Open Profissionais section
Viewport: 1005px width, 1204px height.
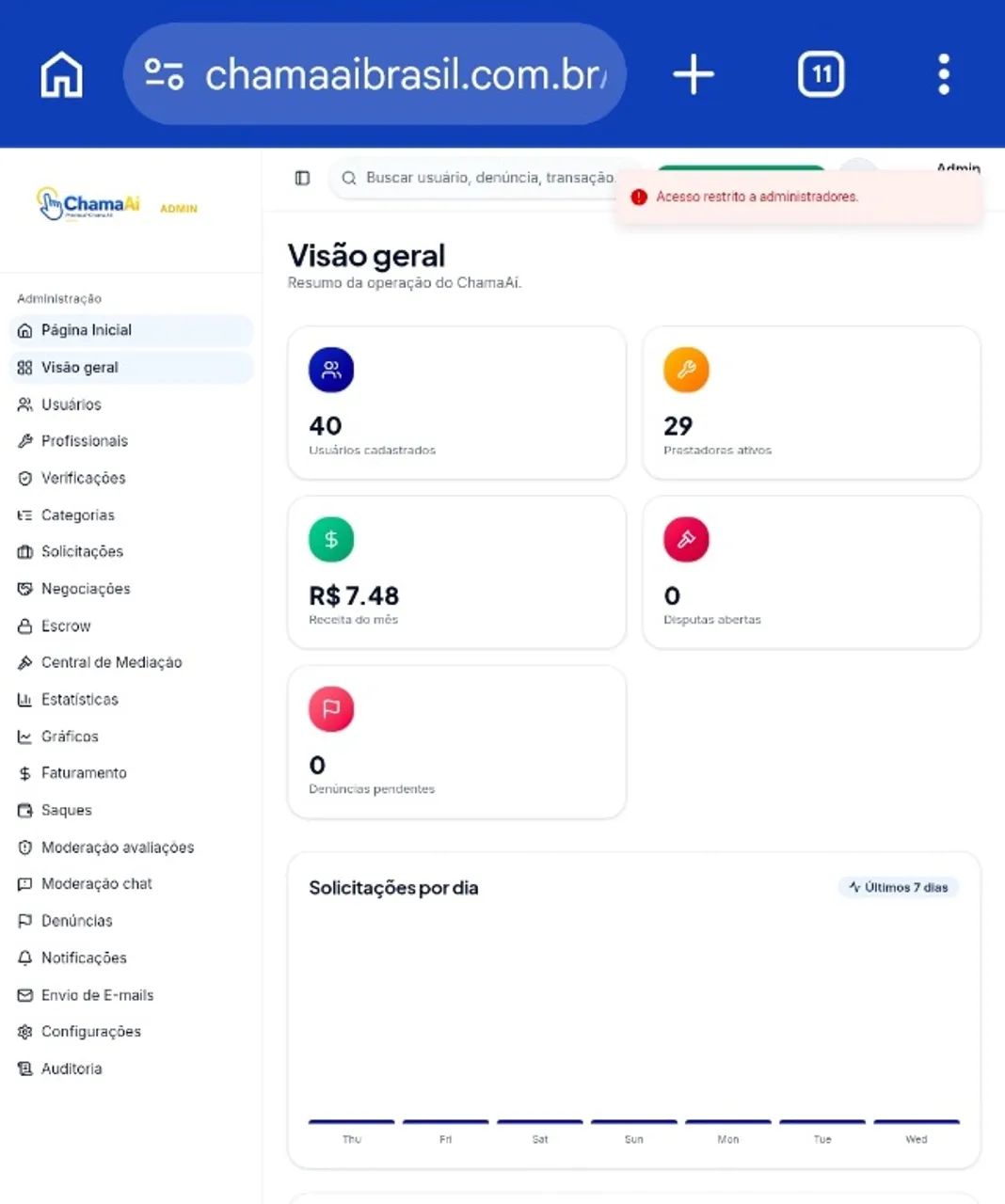(x=132, y=441)
